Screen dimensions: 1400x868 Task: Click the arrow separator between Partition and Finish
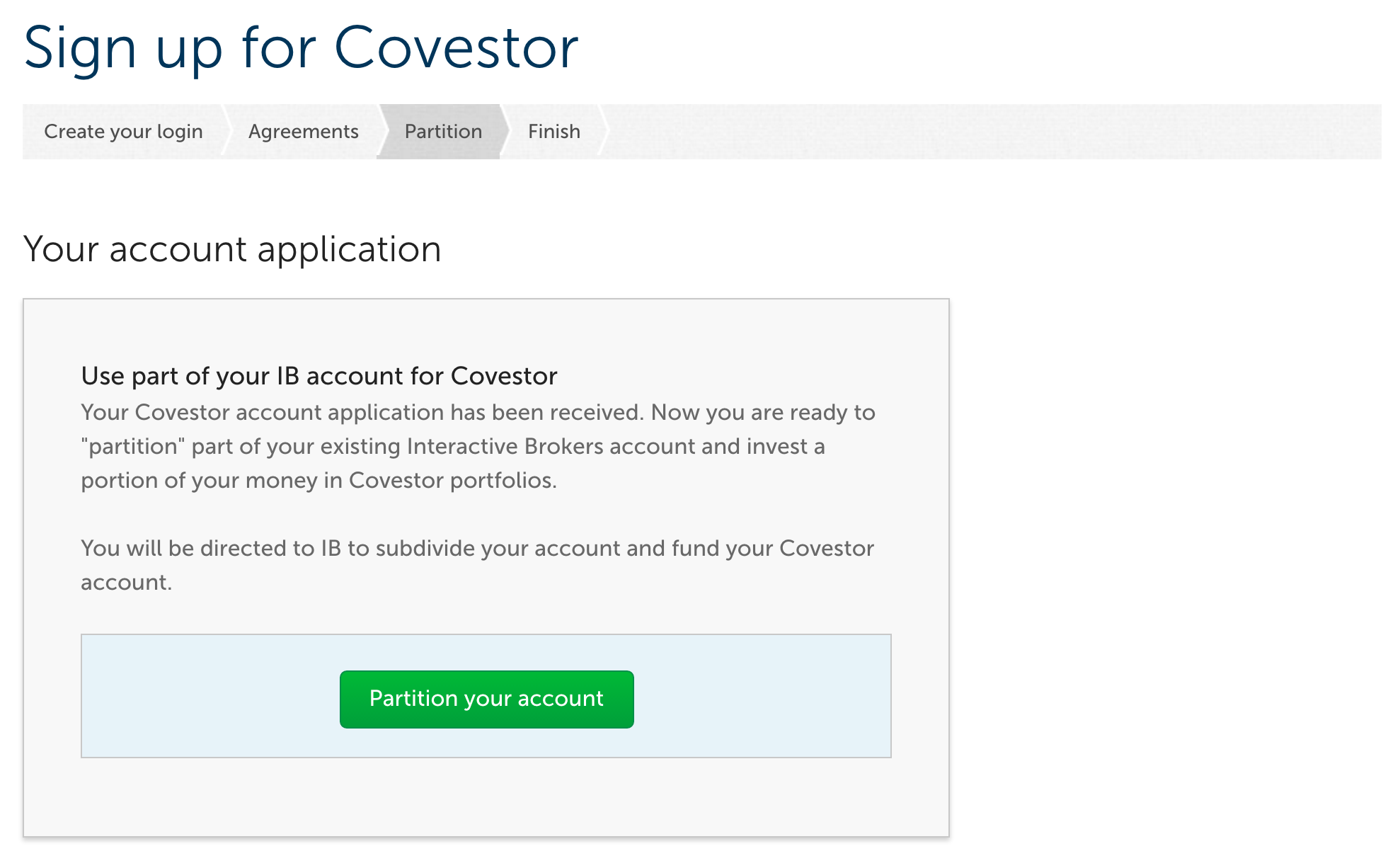click(505, 132)
